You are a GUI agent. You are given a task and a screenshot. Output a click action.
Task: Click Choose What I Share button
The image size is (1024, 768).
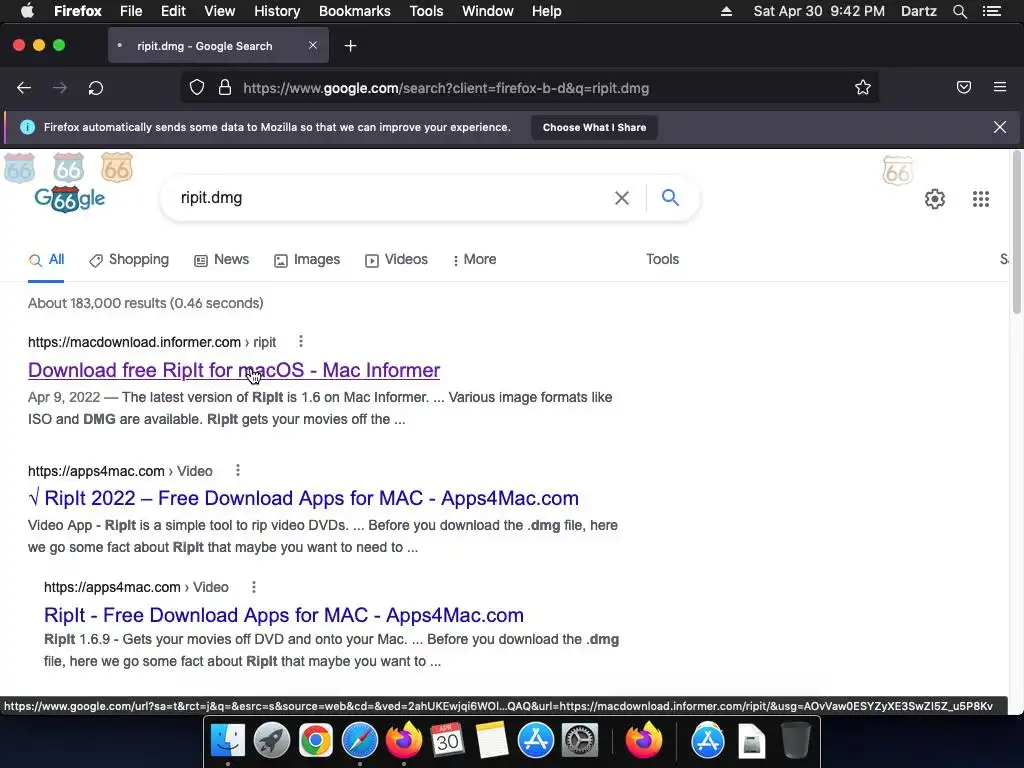(594, 127)
